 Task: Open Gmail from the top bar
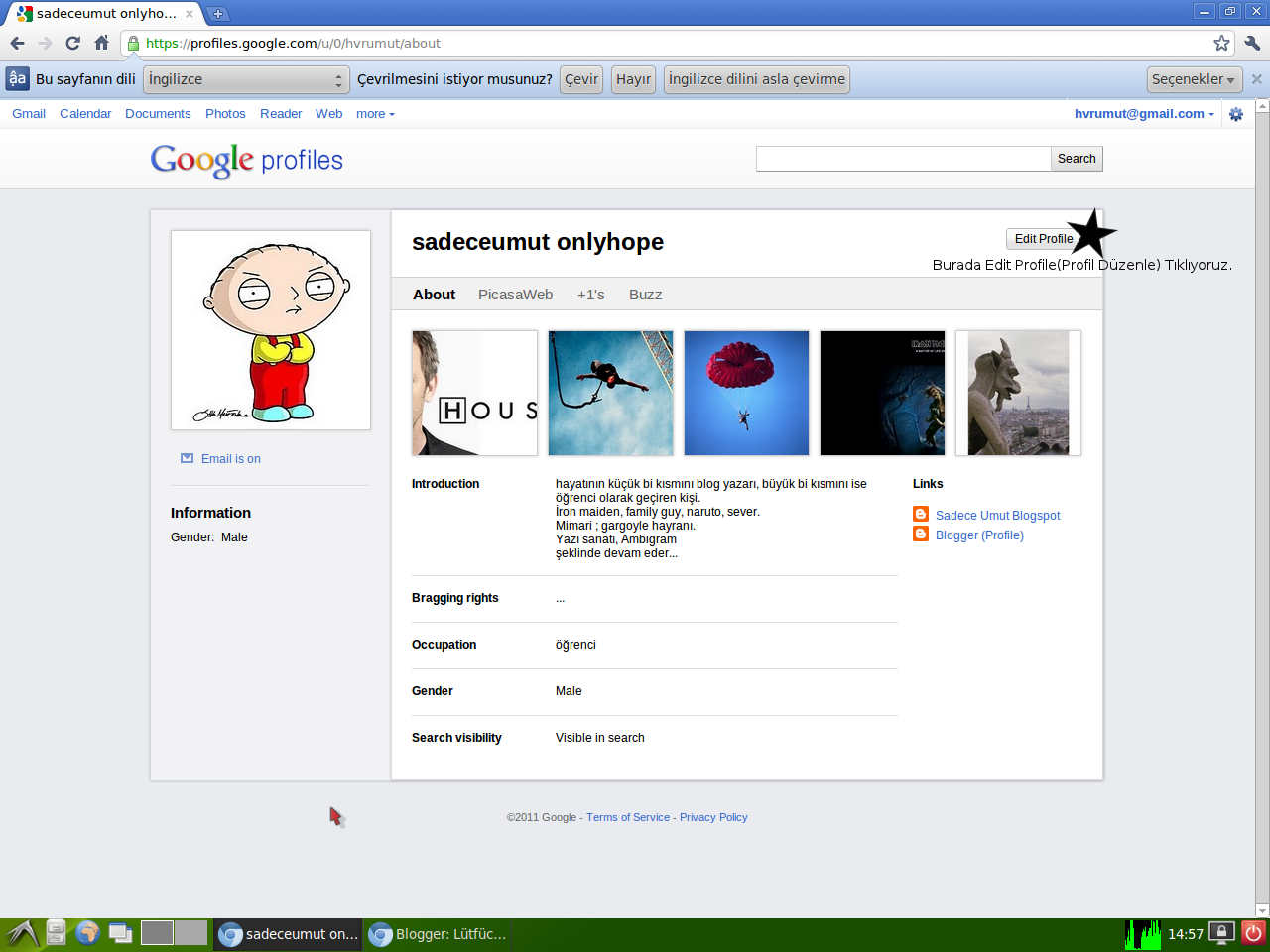[29, 114]
